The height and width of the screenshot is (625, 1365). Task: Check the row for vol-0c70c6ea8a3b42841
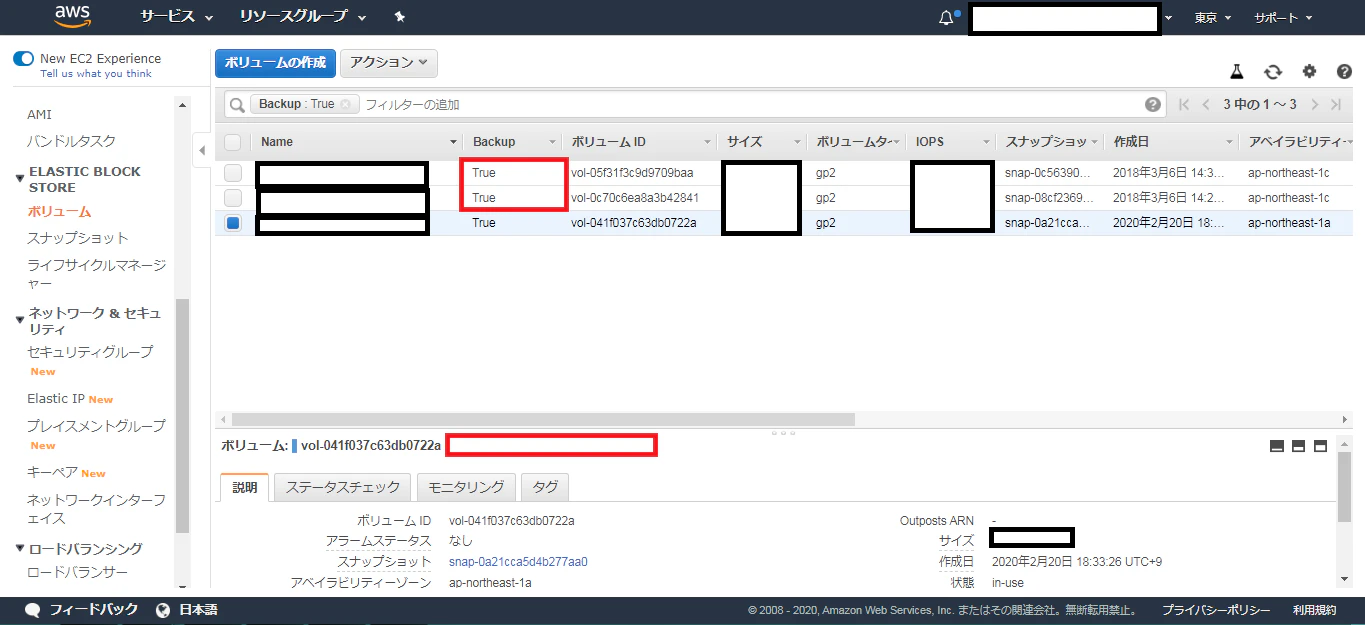tap(232, 198)
